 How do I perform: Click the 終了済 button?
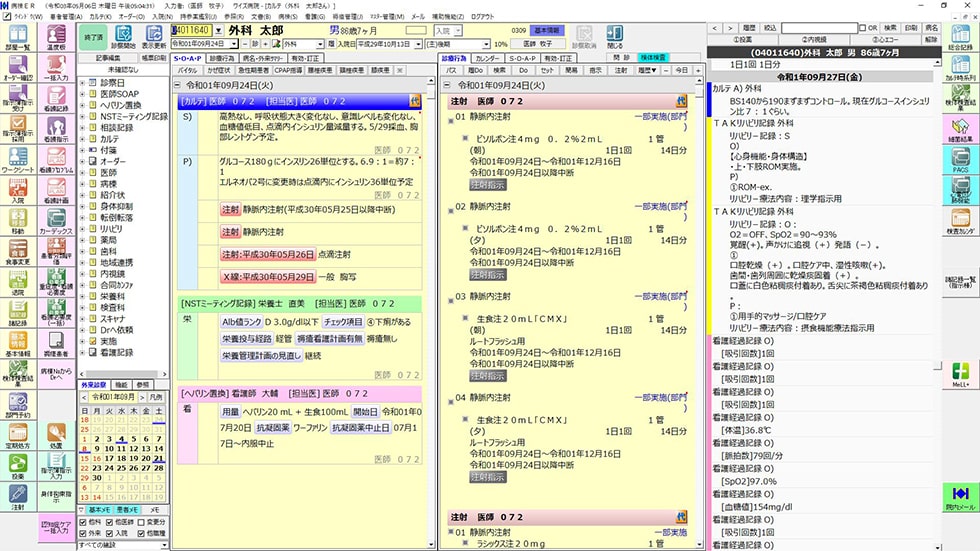(x=93, y=37)
